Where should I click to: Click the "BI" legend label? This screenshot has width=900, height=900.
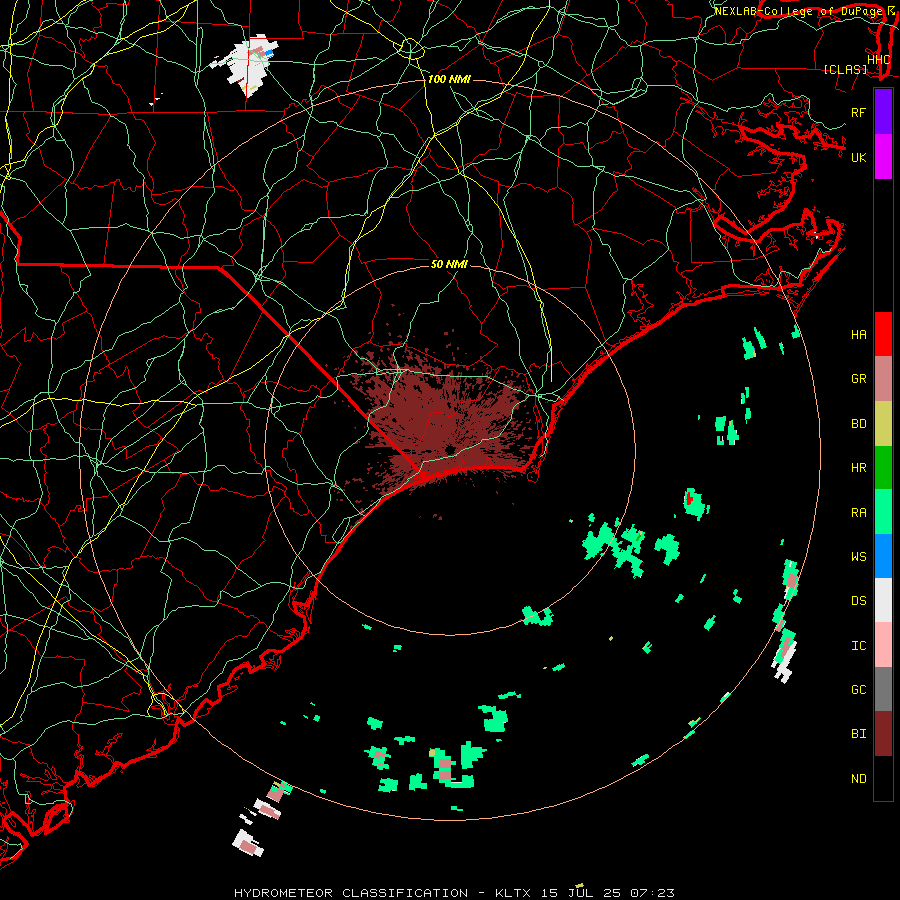(x=858, y=734)
